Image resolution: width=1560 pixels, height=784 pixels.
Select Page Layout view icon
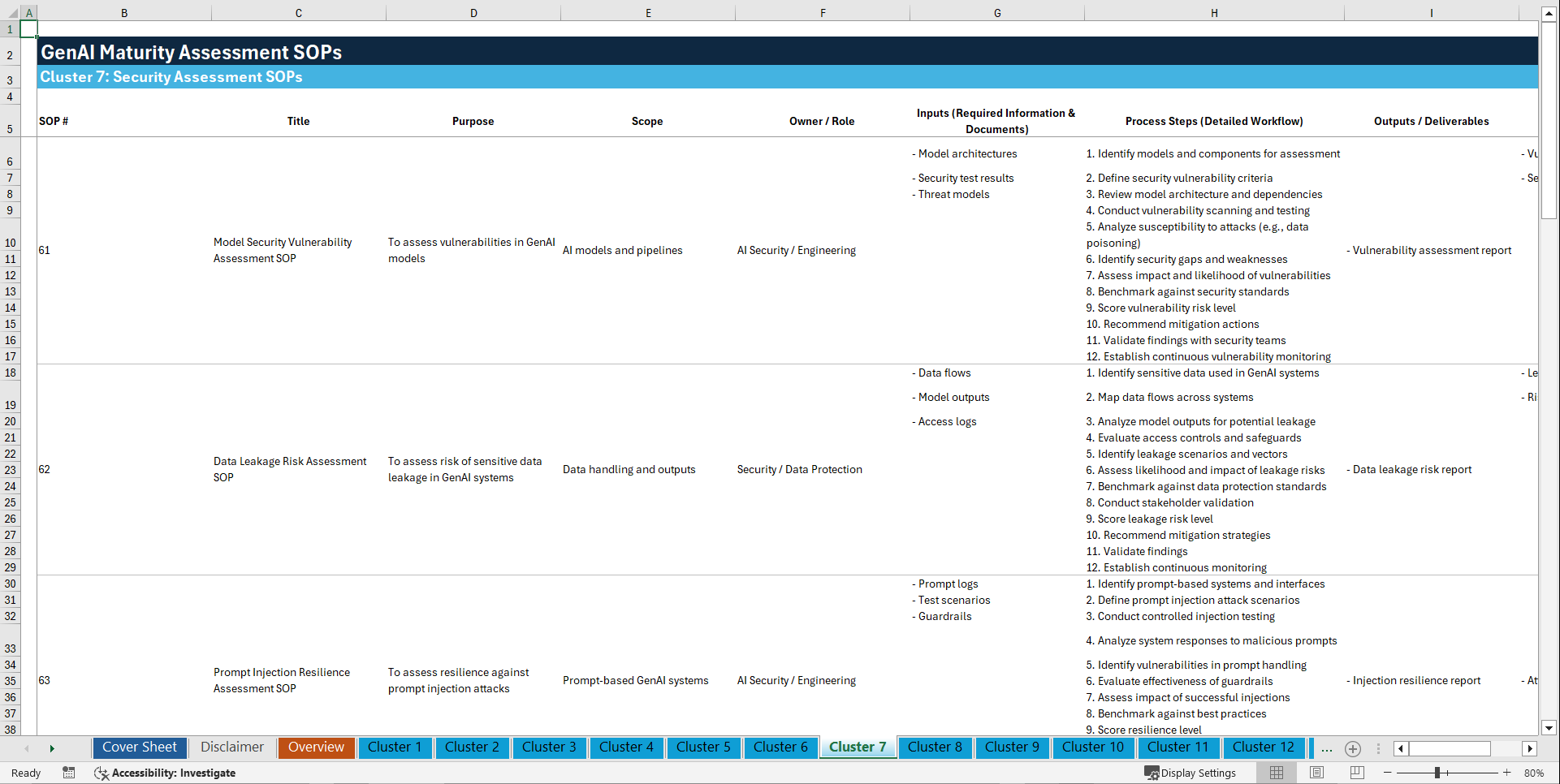click(1316, 773)
